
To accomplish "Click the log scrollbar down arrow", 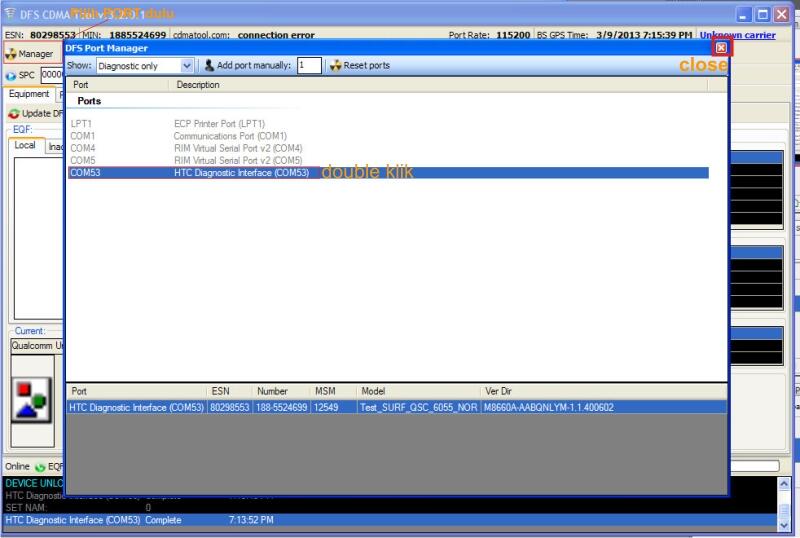I will point(784,525).
